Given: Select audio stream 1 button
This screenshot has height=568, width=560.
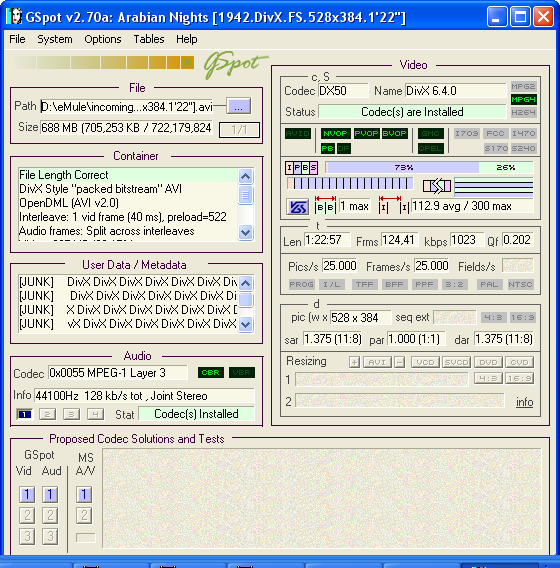Looking at the screenshot, I should (x=24, y=414).
